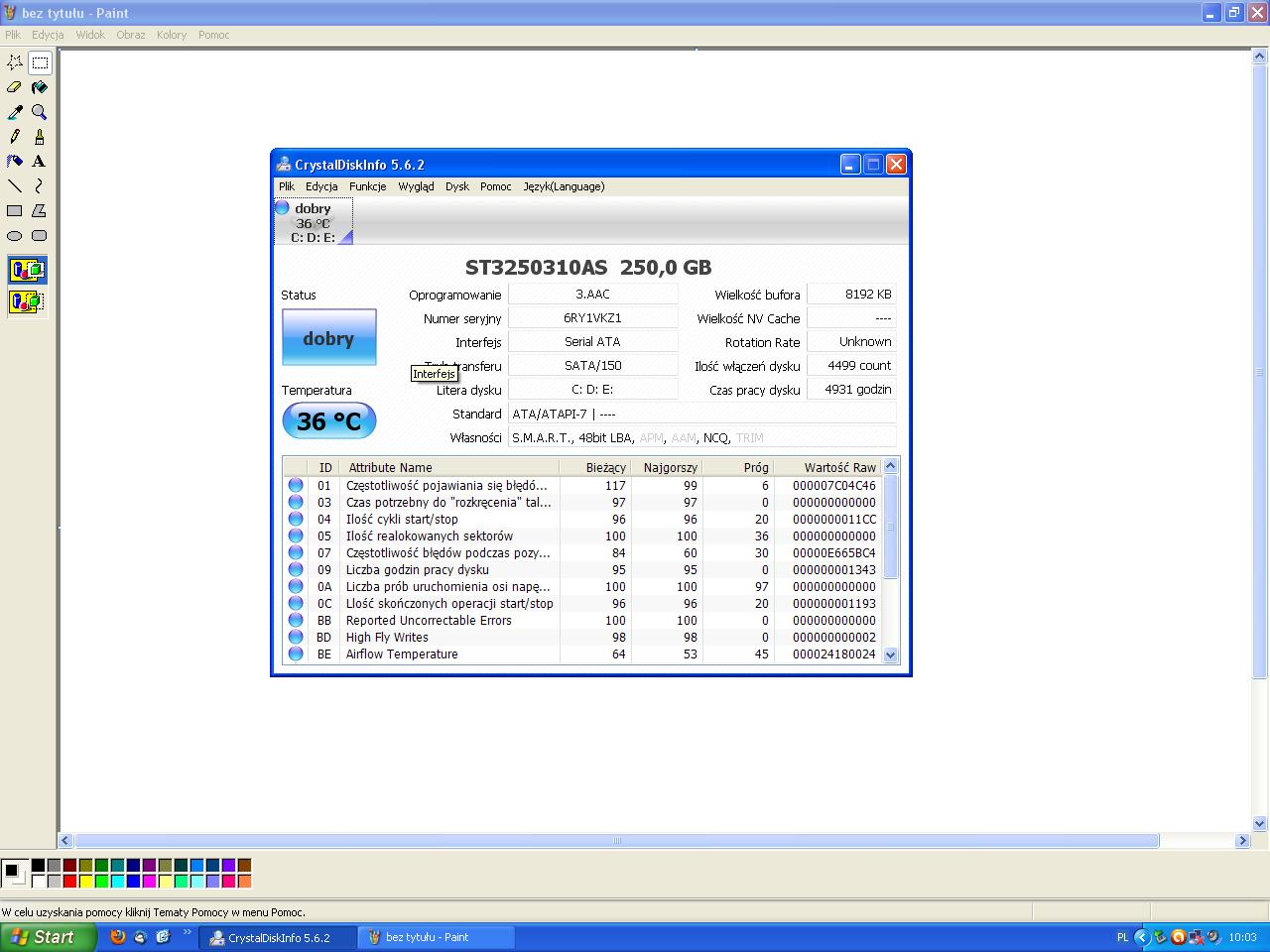This screenshot has width=1270, height=952.
Task: Open the Wygląd menu
Action: coord(416,186)
